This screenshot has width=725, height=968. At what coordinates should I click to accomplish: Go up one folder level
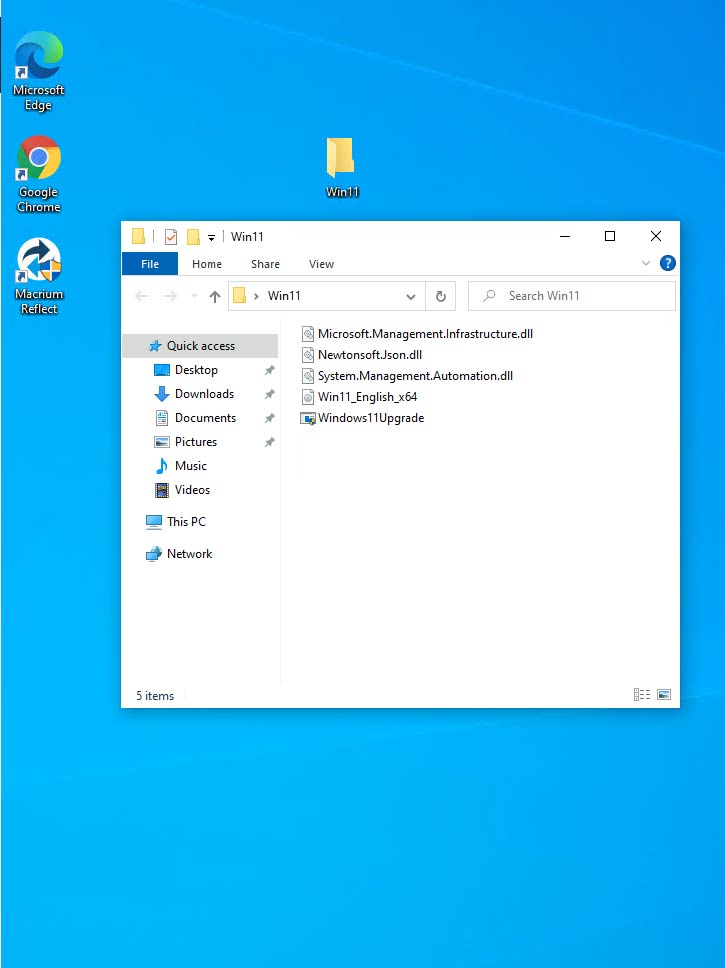pos(214,296)
